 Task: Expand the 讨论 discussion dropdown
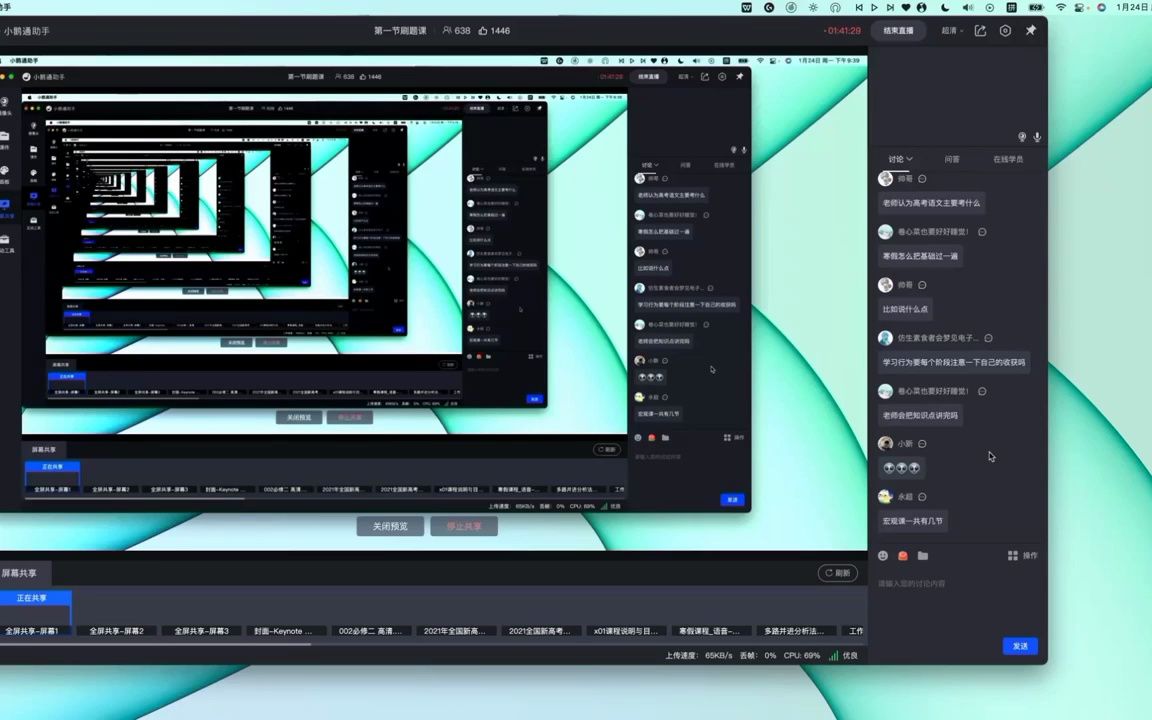(900, 159)
